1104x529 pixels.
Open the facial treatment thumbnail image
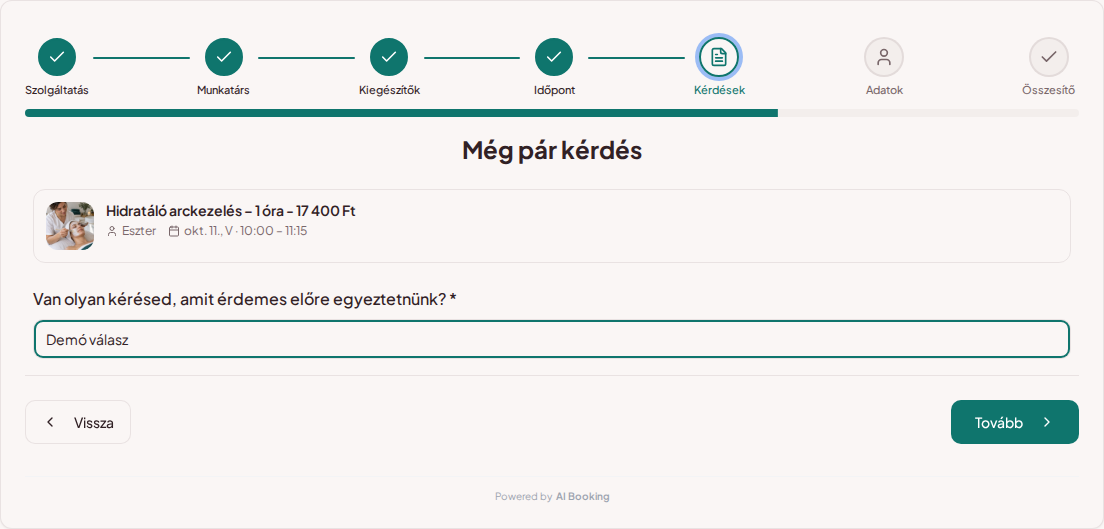pyautogui.click(x=70, y=225)
